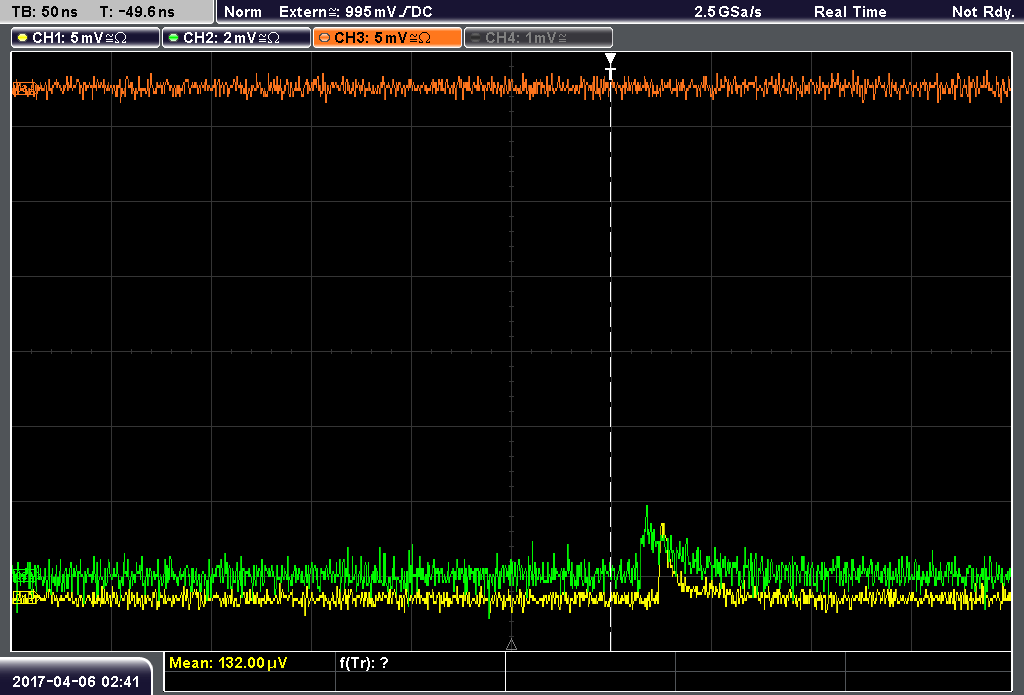The height and width of the screenshot is (695, 1024).
Task: Click the time reference triangle marker at bottom
Action: click(x=511, y=645)
